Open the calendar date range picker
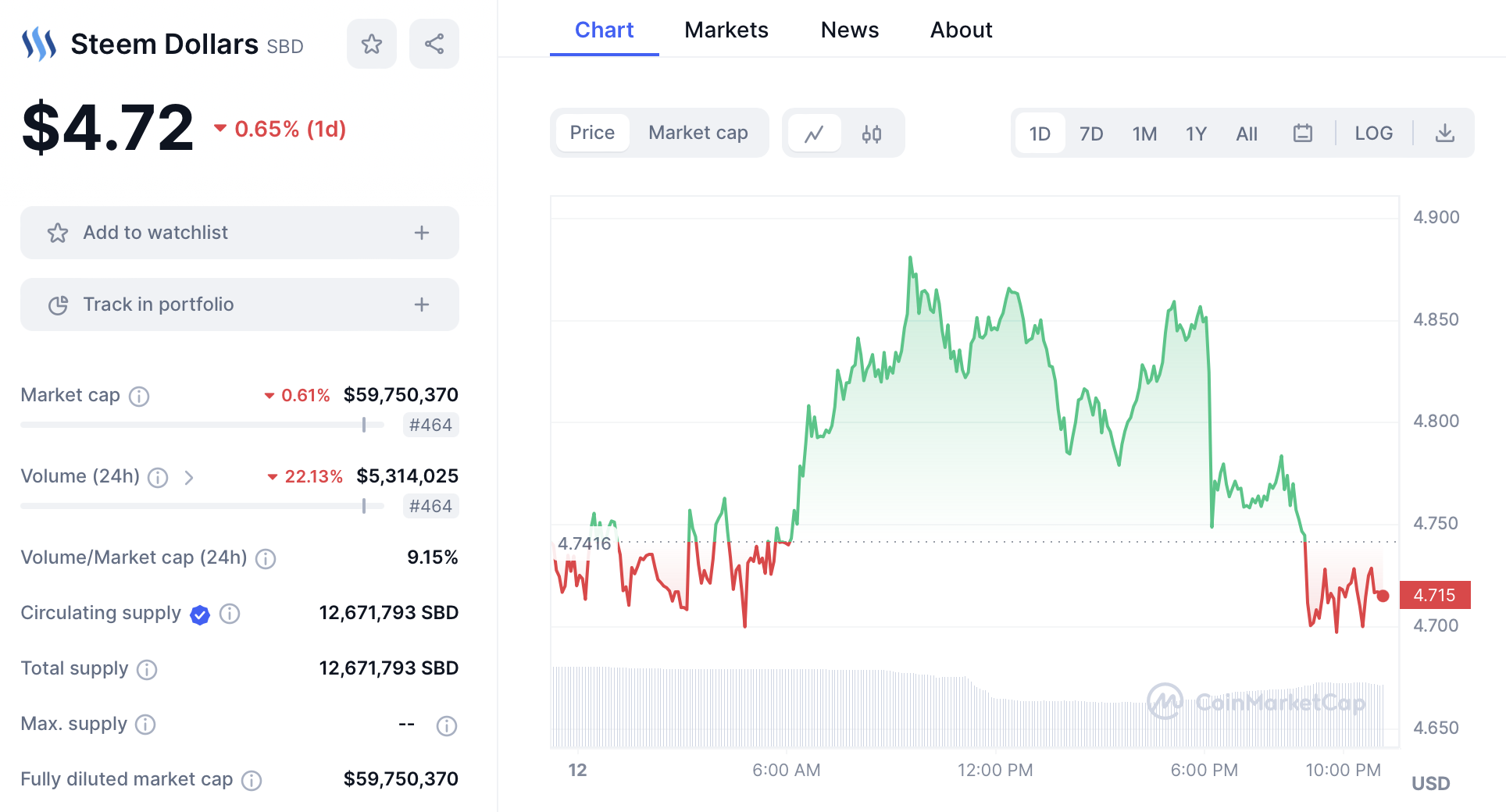This screenshot has height=812, width=1506. click(1302, 134)
